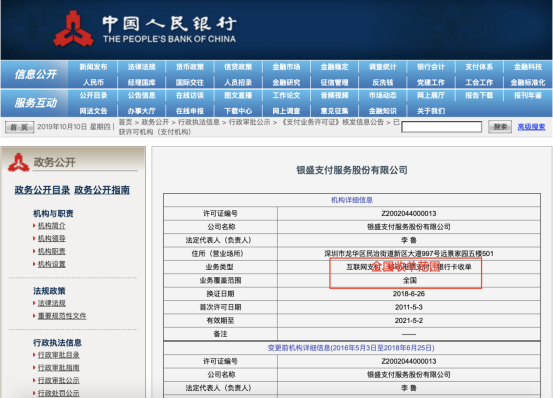The height and width of the screenshot is (398, 553).
Task: Click the 变更前机构详细信息 section header
Action: 351,348
